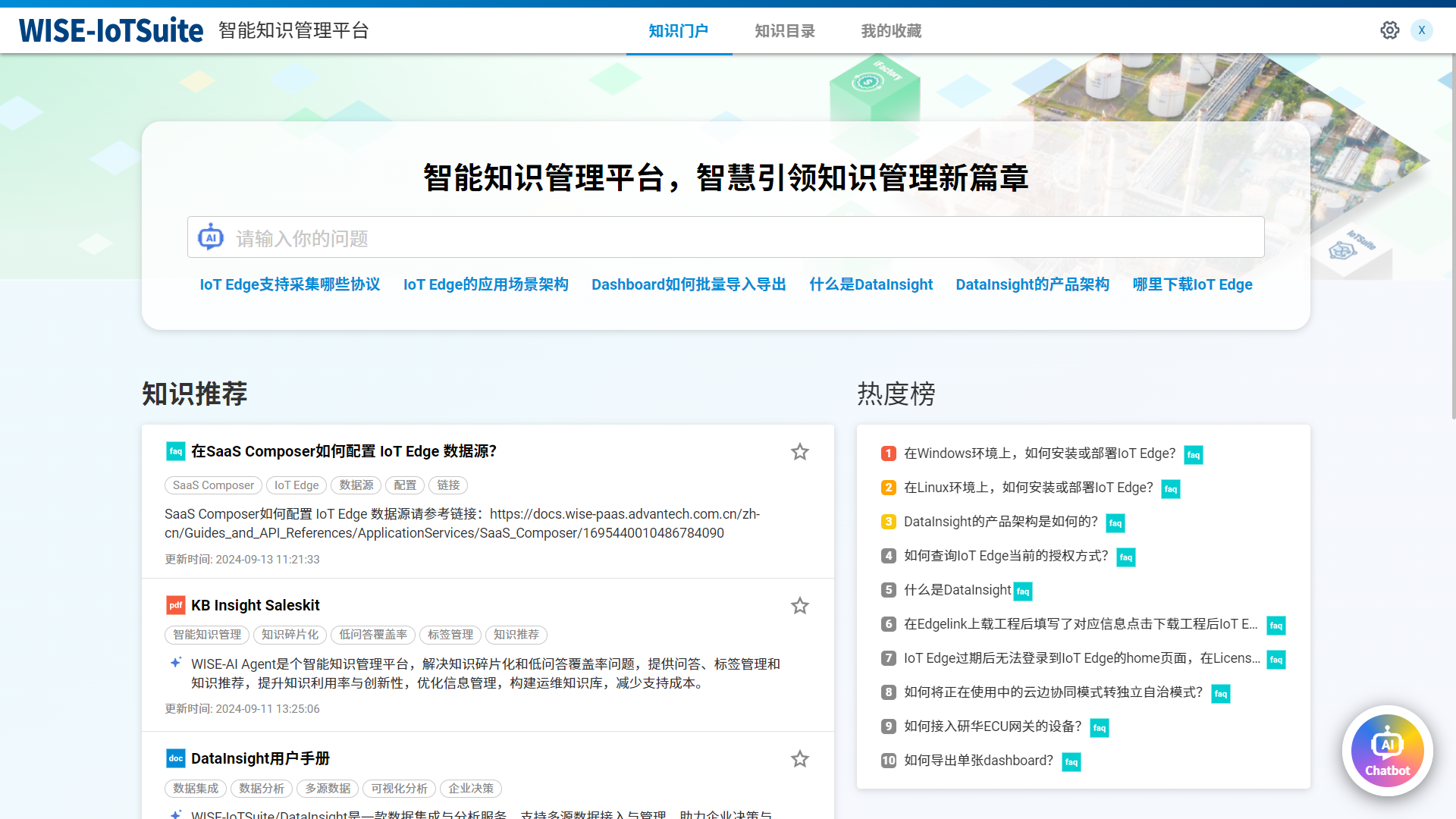1456x819 pixels.
Task: Click the doc icon beside DataInsight用户手册
Action: click(x=175, y=758)
